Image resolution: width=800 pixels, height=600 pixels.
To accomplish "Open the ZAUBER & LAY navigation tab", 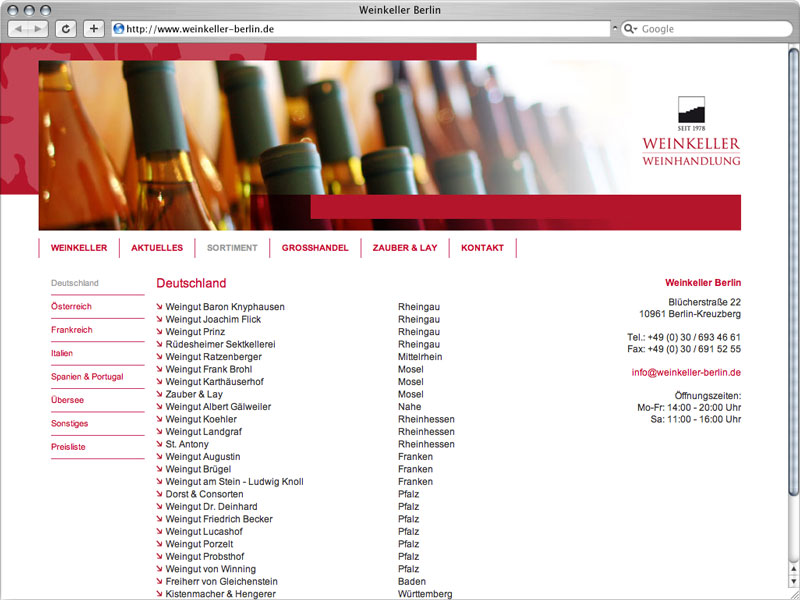I will tap(405, 248).
